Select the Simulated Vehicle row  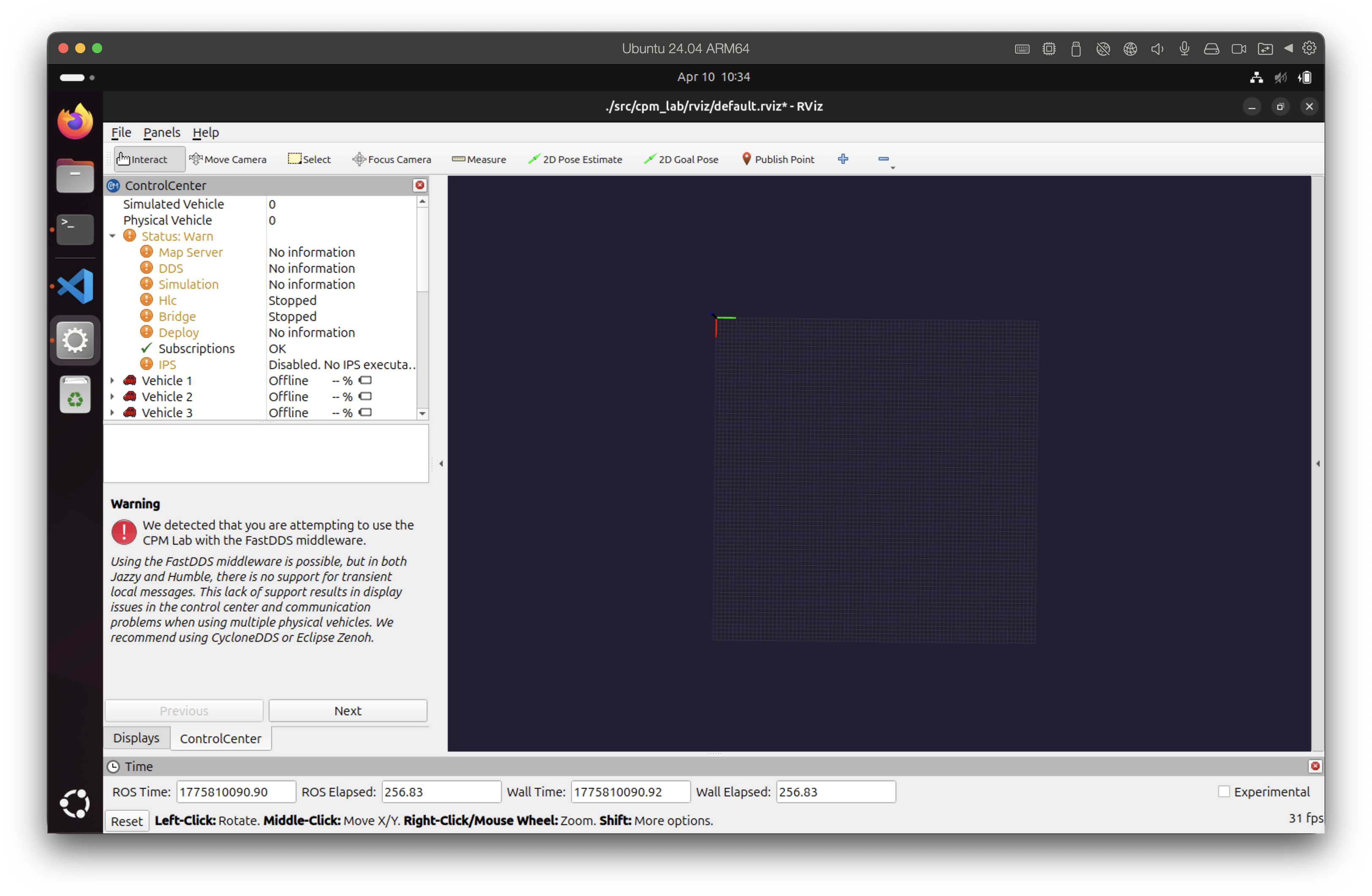[261, 204]
